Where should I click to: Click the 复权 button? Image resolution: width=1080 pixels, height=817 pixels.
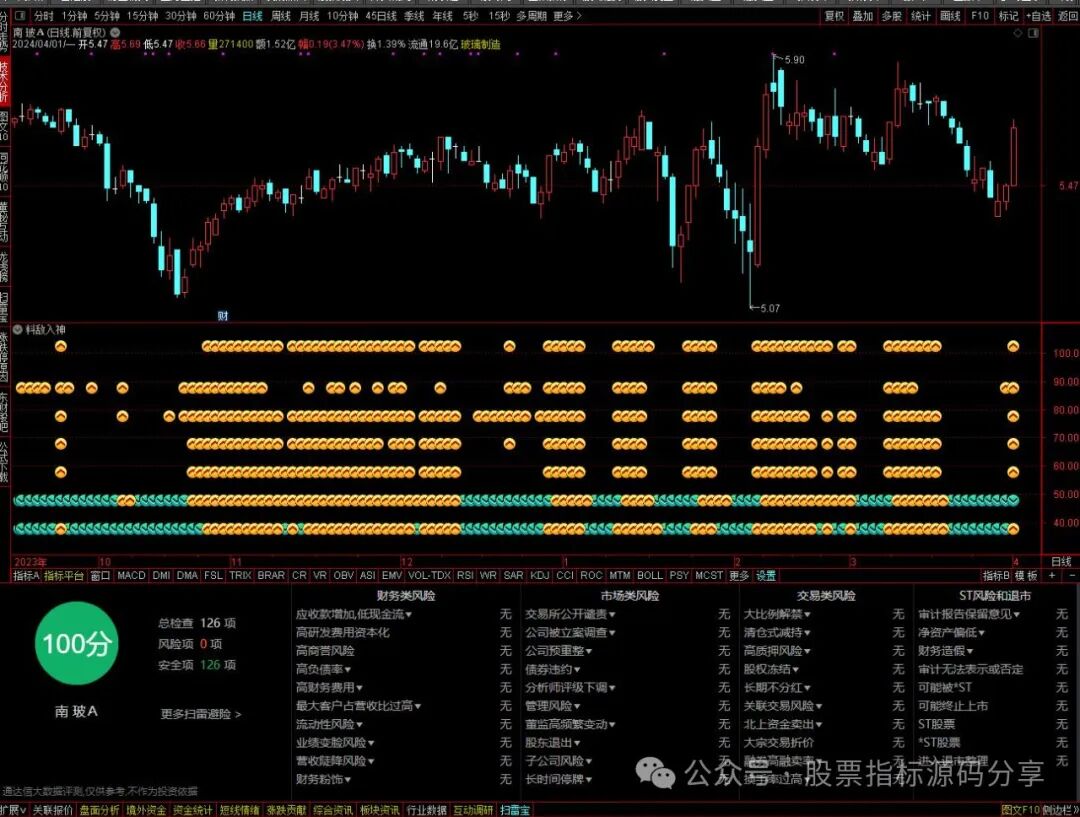(x=834, y=15)
